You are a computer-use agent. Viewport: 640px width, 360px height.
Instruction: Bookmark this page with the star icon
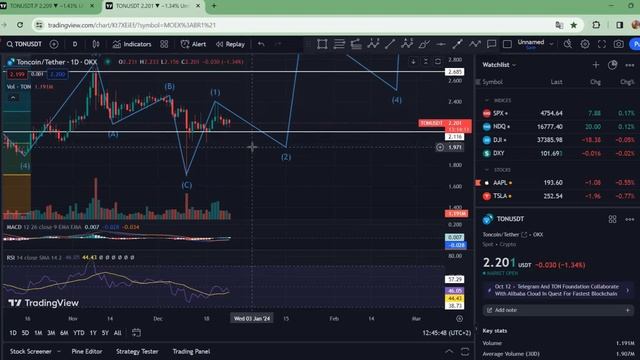[x=573, y=25]
